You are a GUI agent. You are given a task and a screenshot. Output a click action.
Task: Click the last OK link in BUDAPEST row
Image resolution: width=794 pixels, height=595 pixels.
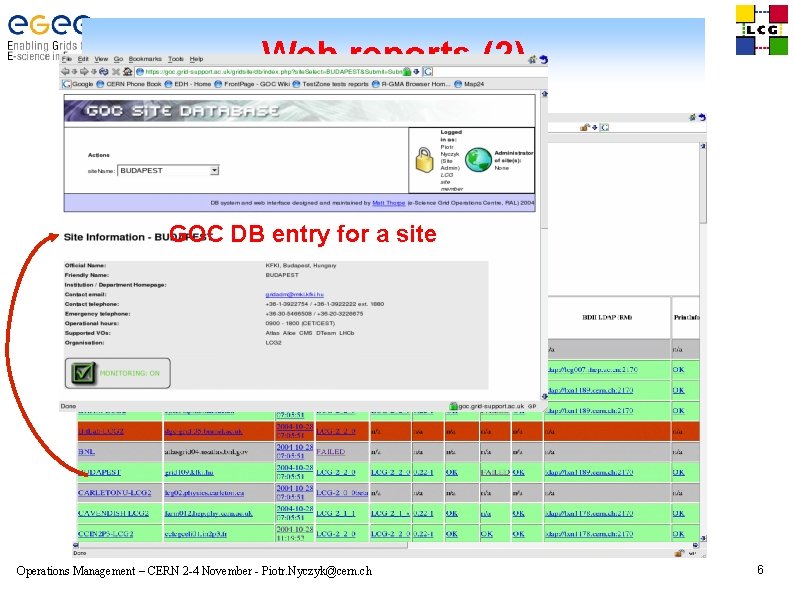click(x=679, y=472)
